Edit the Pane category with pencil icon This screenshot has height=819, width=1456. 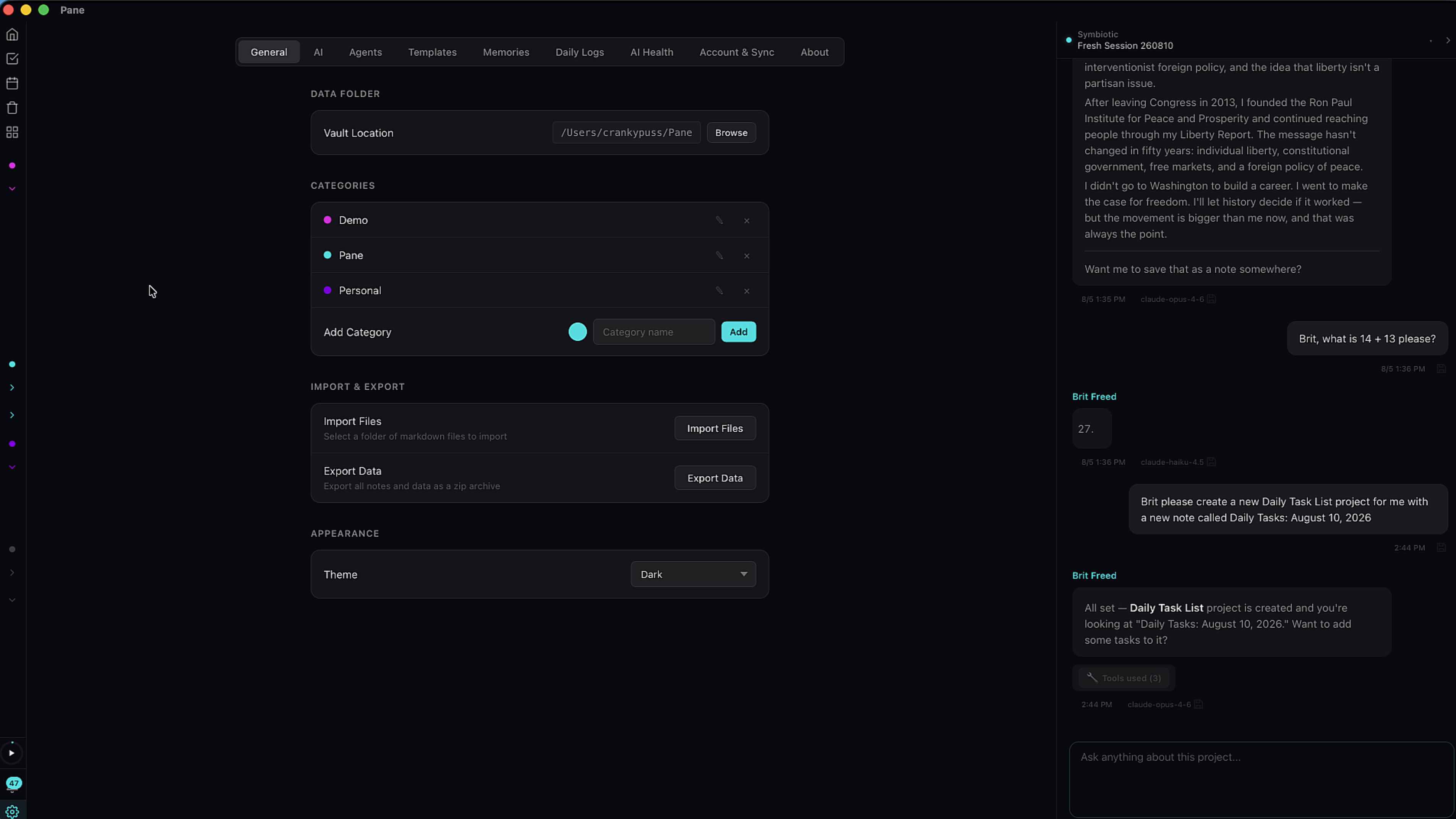point(719,255)
